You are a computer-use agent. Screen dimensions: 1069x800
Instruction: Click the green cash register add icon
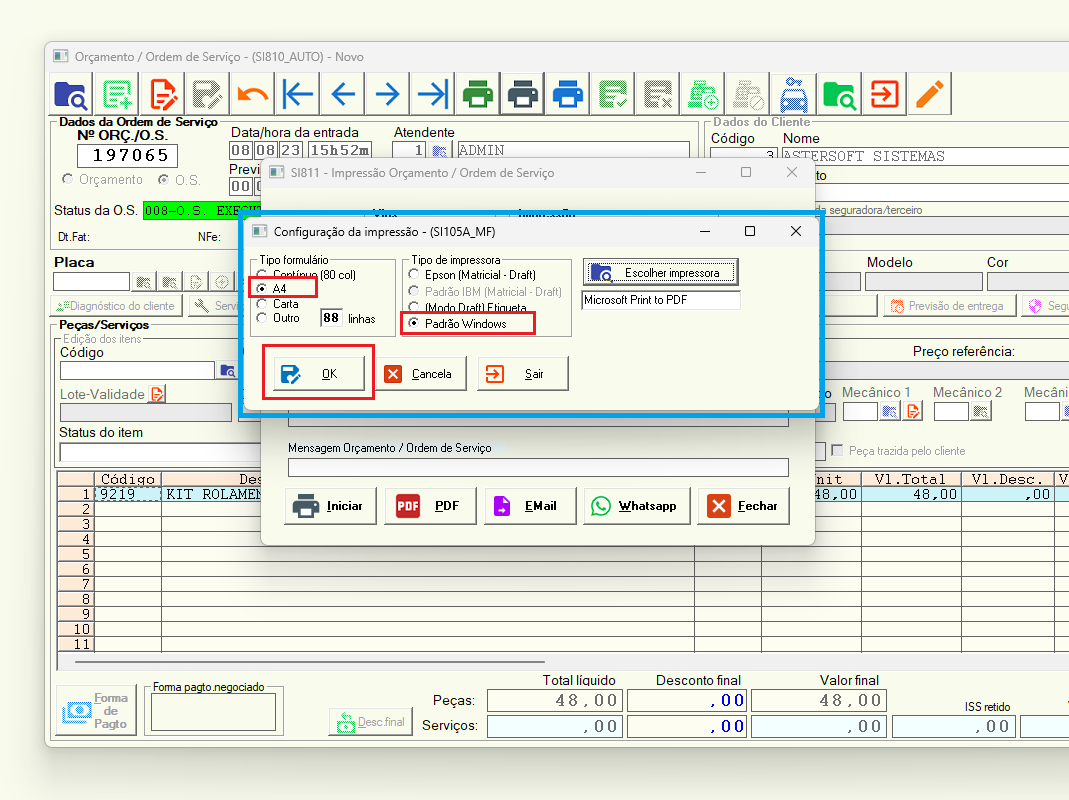[x=703, y=95]
